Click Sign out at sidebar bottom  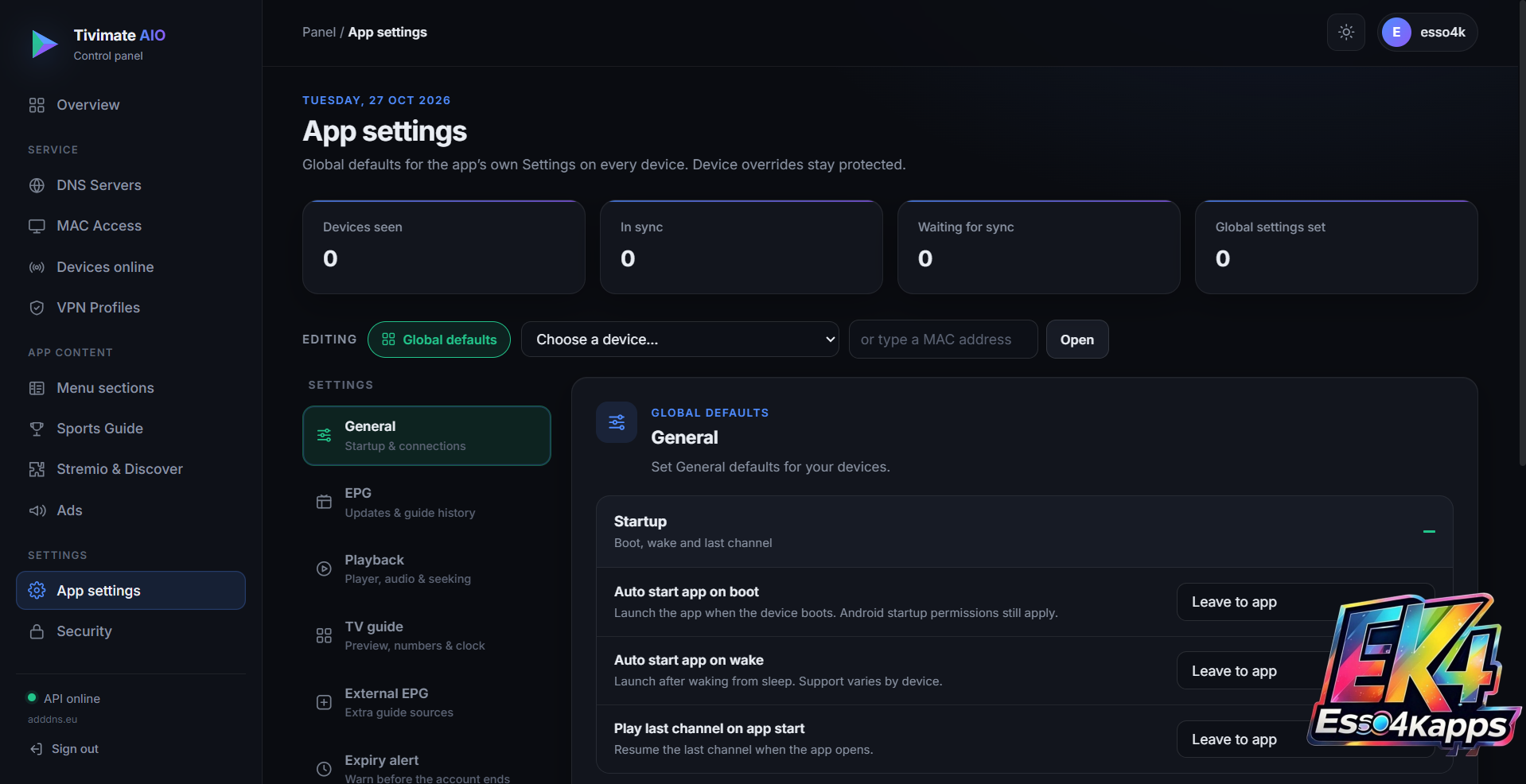point(64,749)
